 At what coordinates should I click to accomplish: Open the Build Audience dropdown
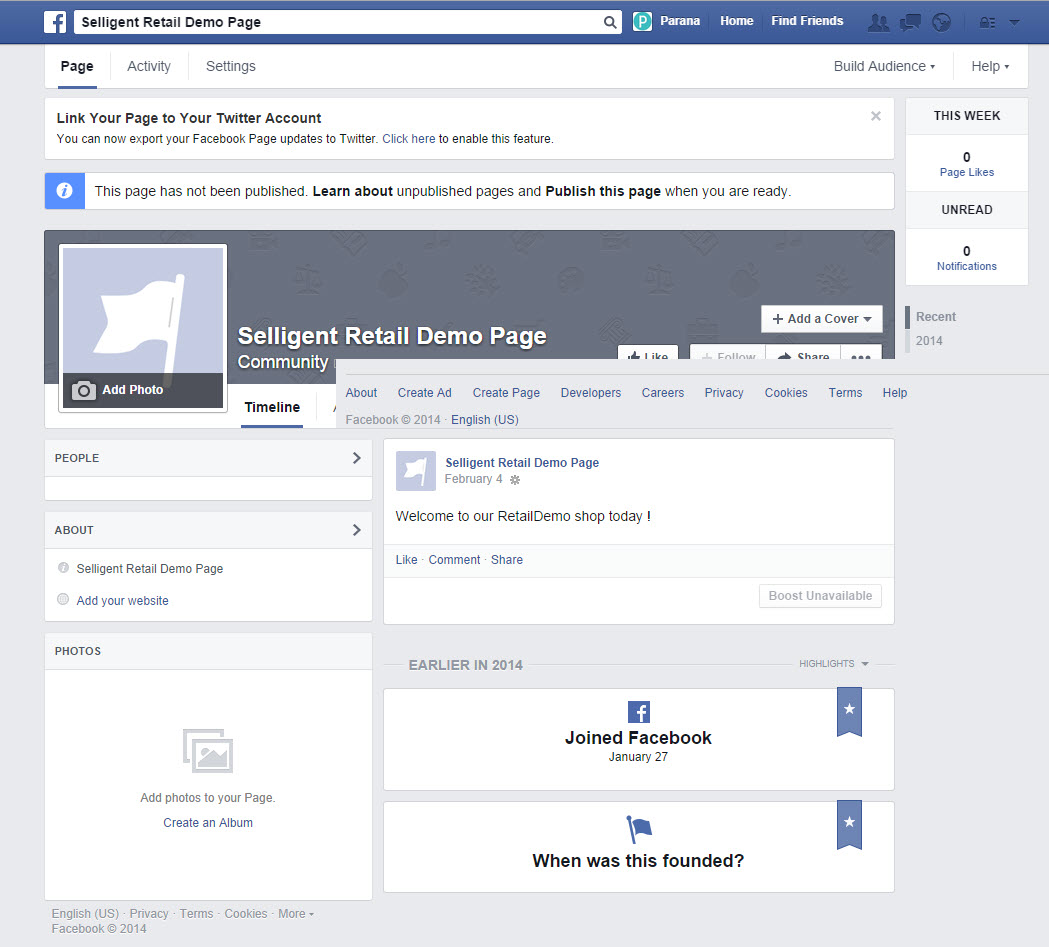[x=884, y=66]
